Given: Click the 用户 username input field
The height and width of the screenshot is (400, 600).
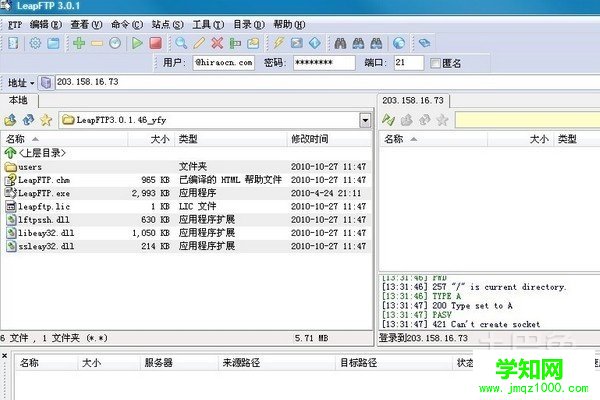Looking at the screenshot, I should pos(223,63).
